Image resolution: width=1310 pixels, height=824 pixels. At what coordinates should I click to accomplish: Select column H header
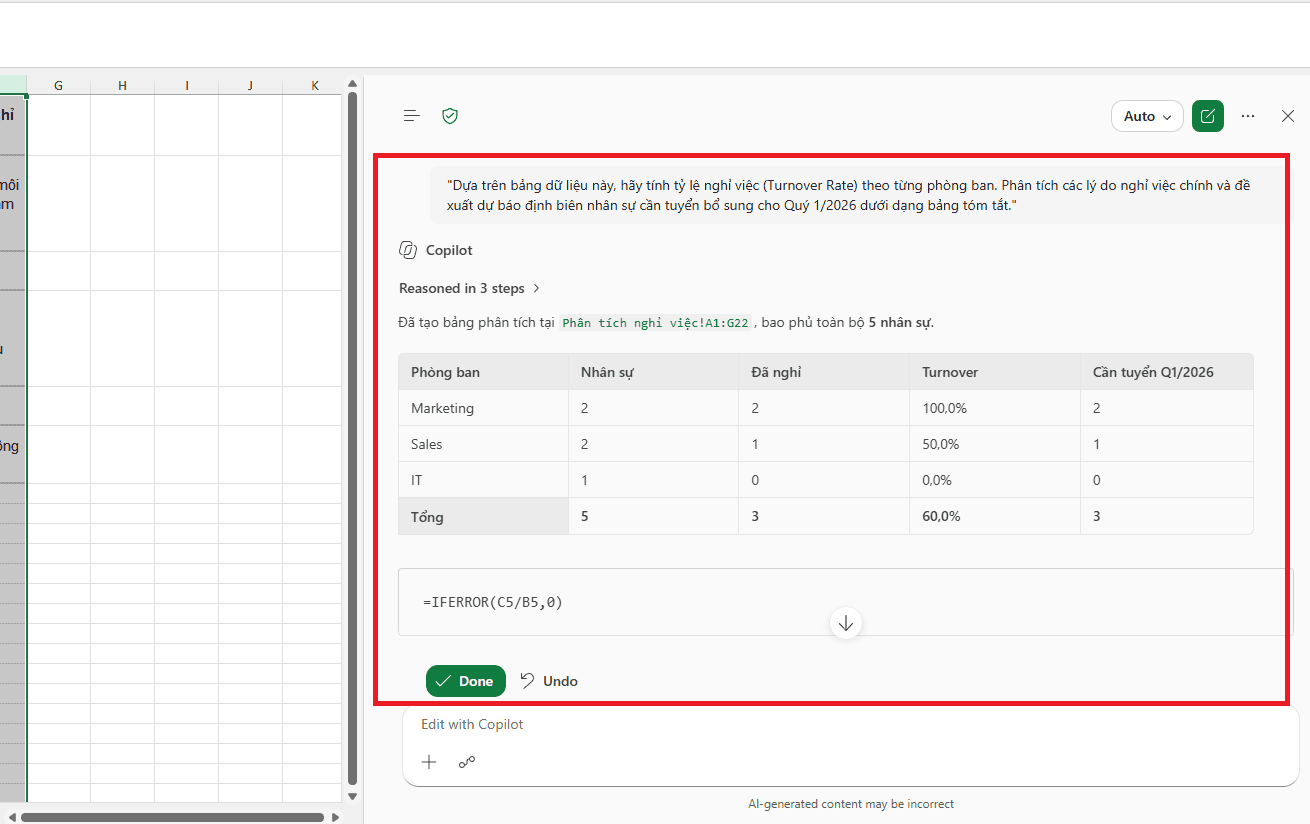(122, 86)
